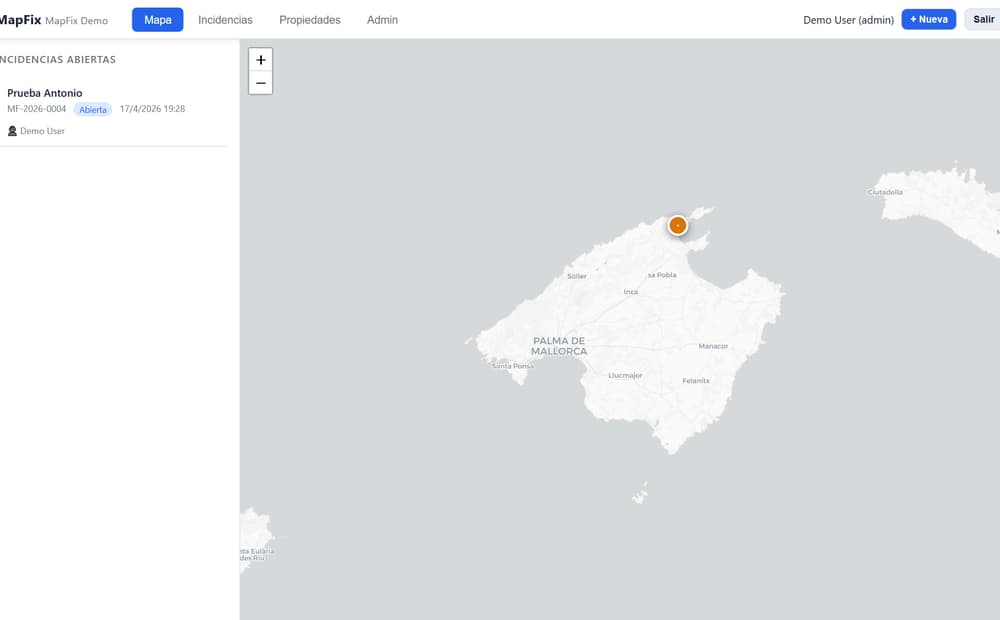Zoom out of the map
Image resolution: width=1000 pixels, height=620 pixels.
tap(260, 83)
